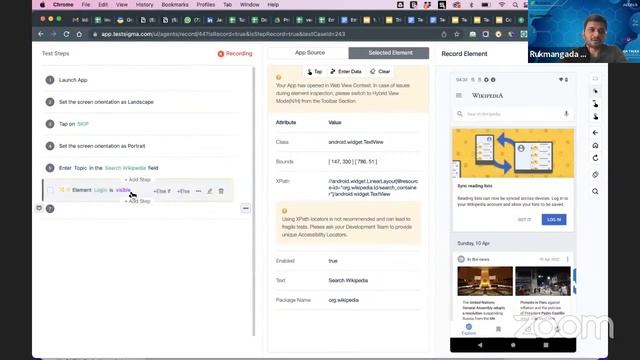Open three-dot menu on In the news card

click(567, 259)
